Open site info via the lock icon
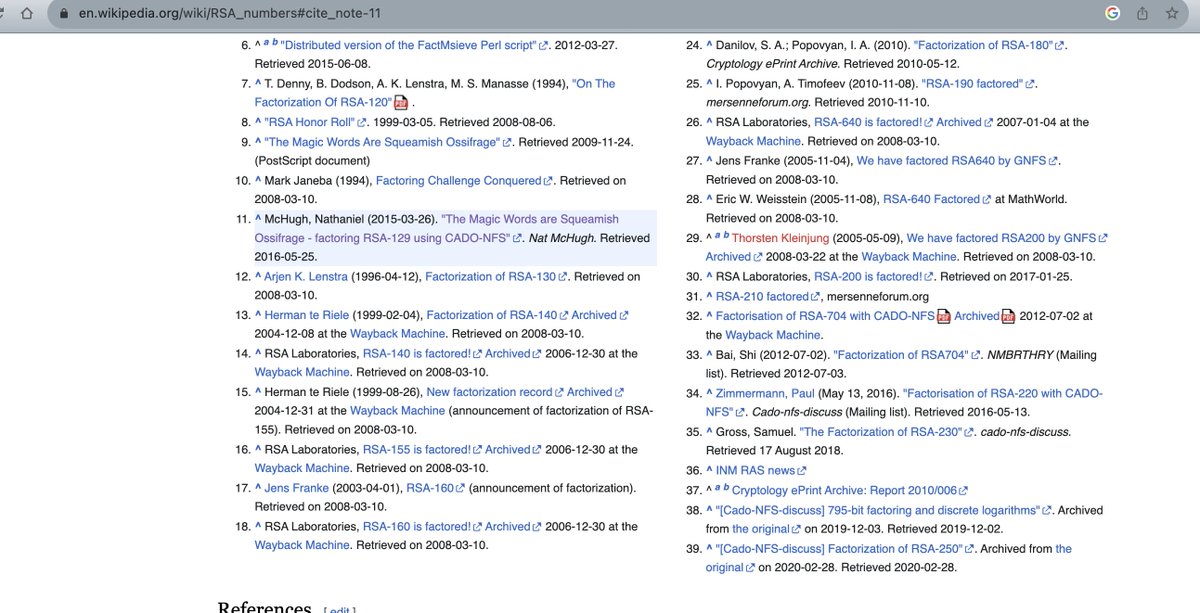The width and height of the screenshot is (1200, 613). coord(64,14)
